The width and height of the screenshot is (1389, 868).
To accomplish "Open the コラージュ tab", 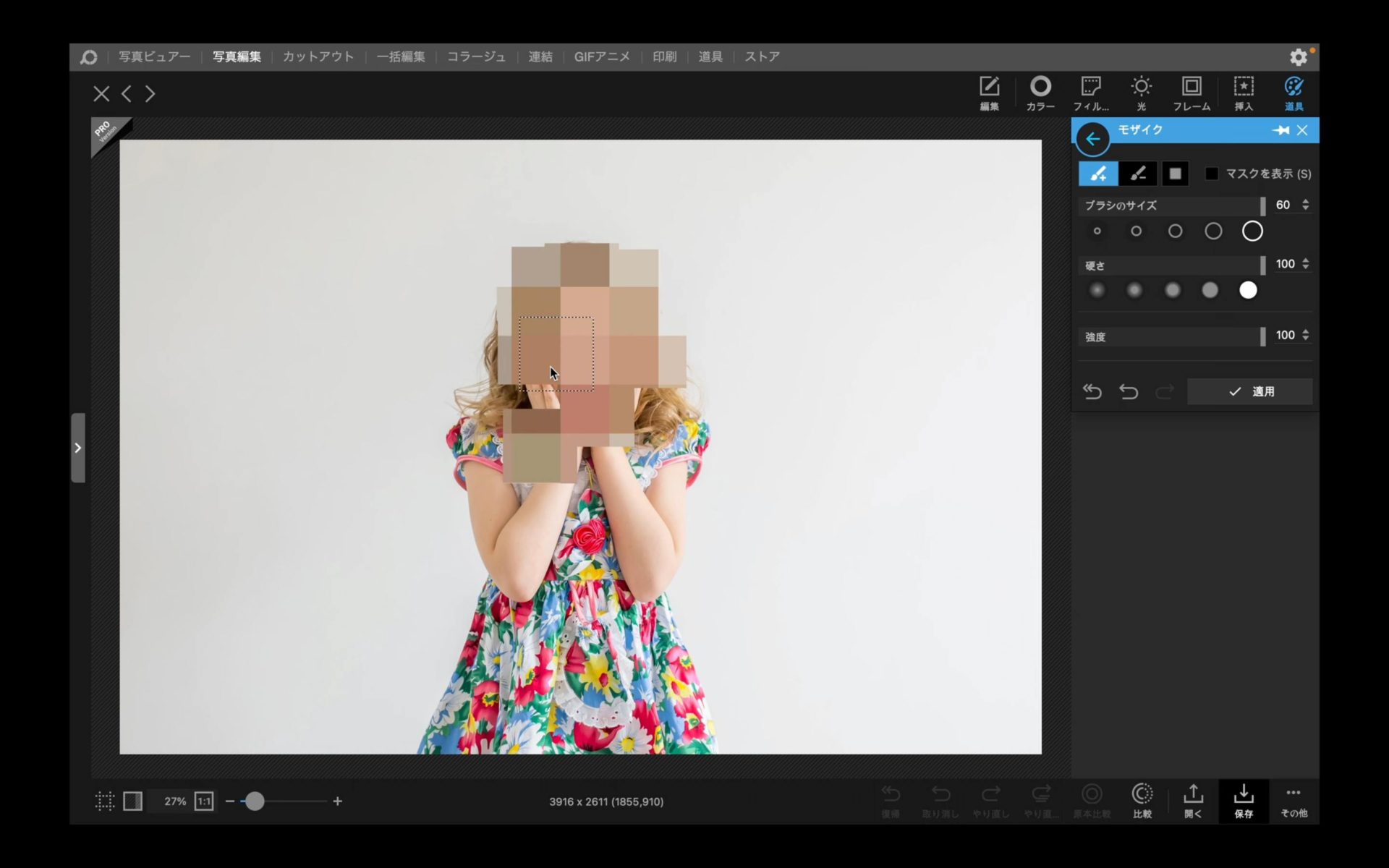I will point(476,56).
